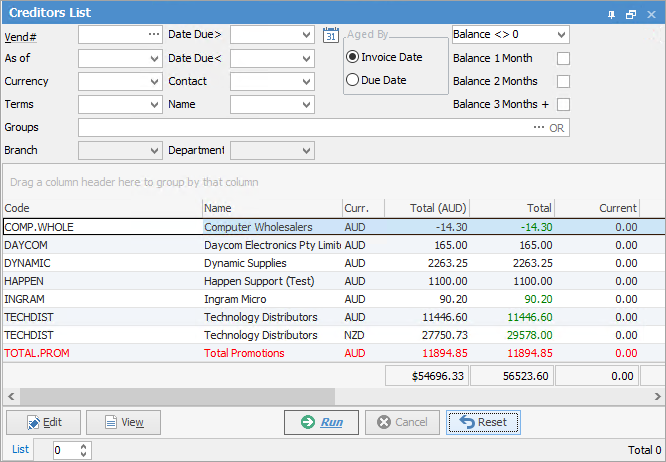
Task: Expand the As of dropdown
Action: (x=155, y=59)
